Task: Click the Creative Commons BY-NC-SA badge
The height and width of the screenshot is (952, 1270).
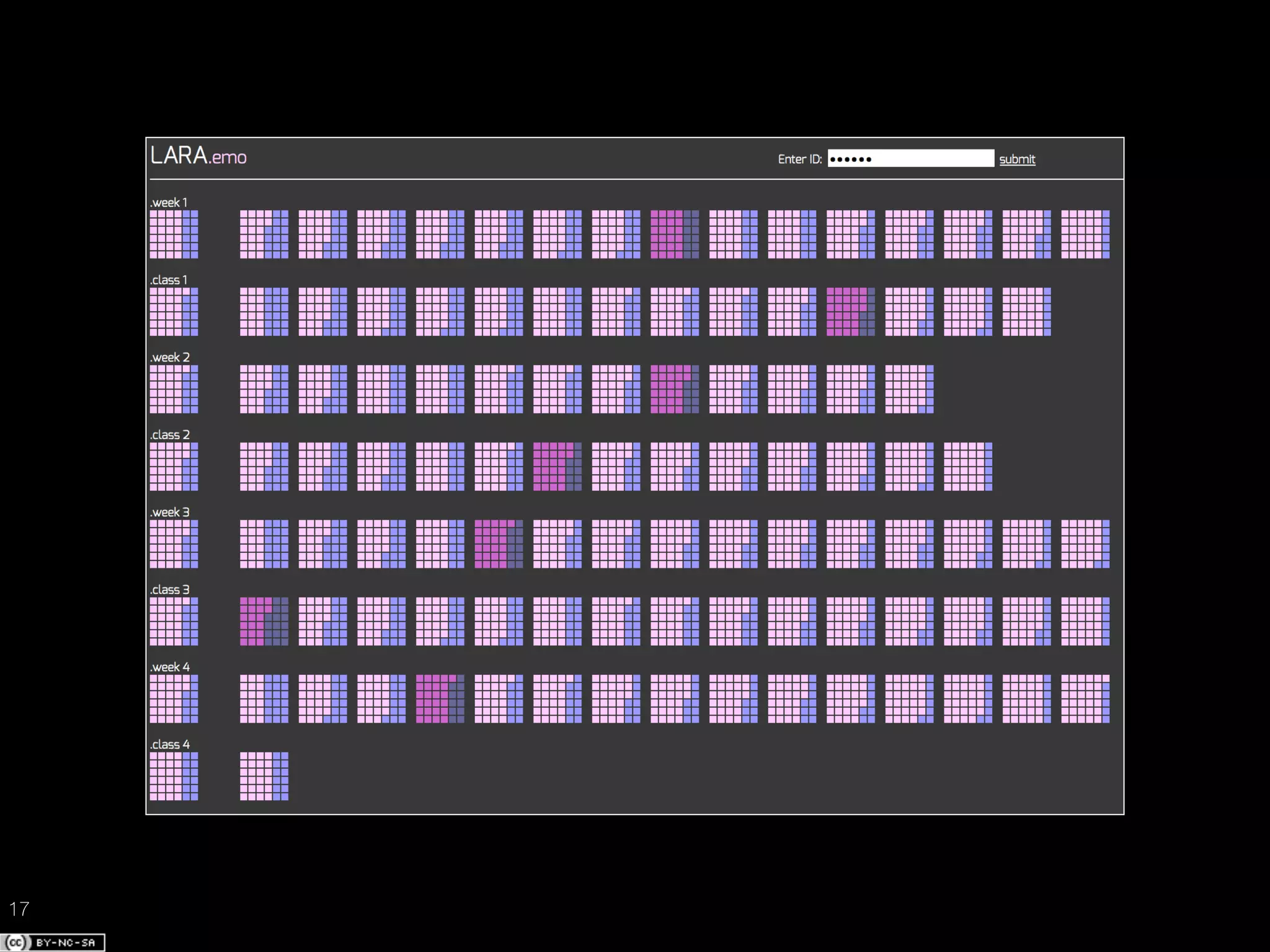Action: tap(53, 942)
